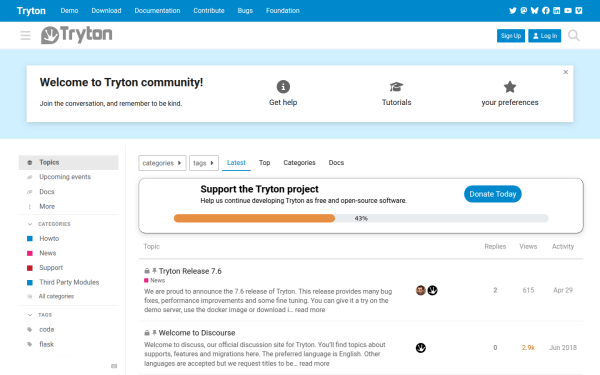
Task: Open the Bluesky butterfly icon link
Action: pyautogui.click(x=535, y=11)
